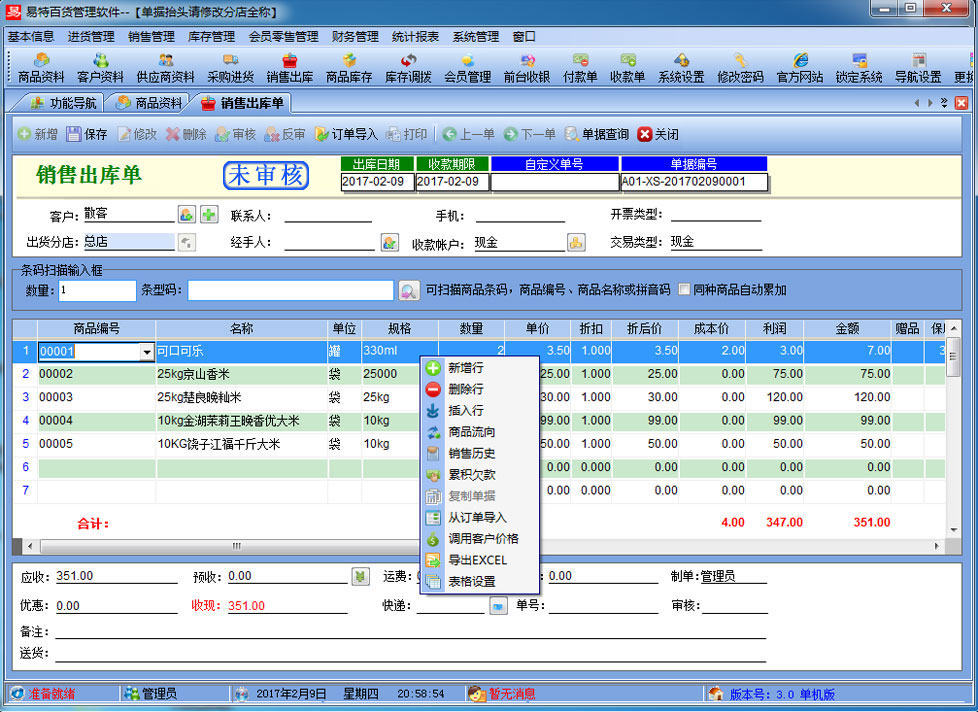Enable 同种商品自动累加 checkbox
The image size is (978, 712).
tap(684, 290)
